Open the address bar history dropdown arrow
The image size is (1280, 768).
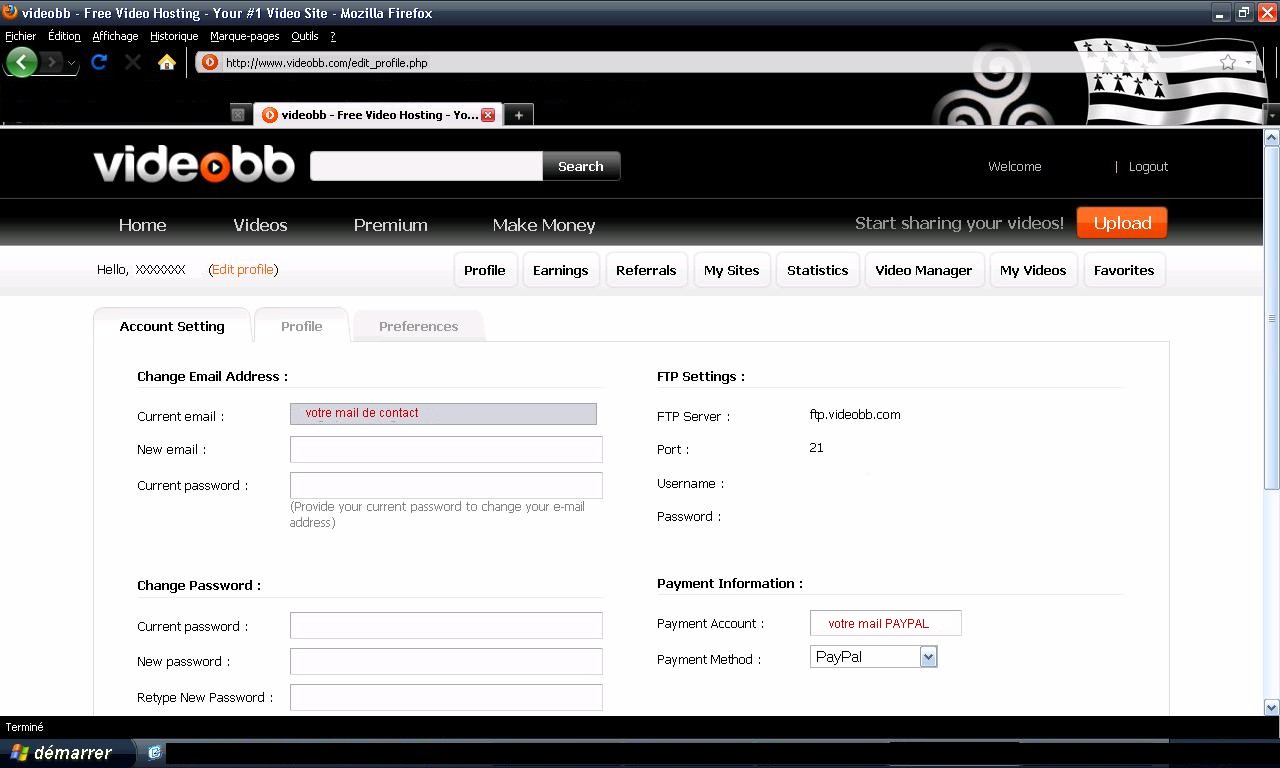coord(1249,62)
